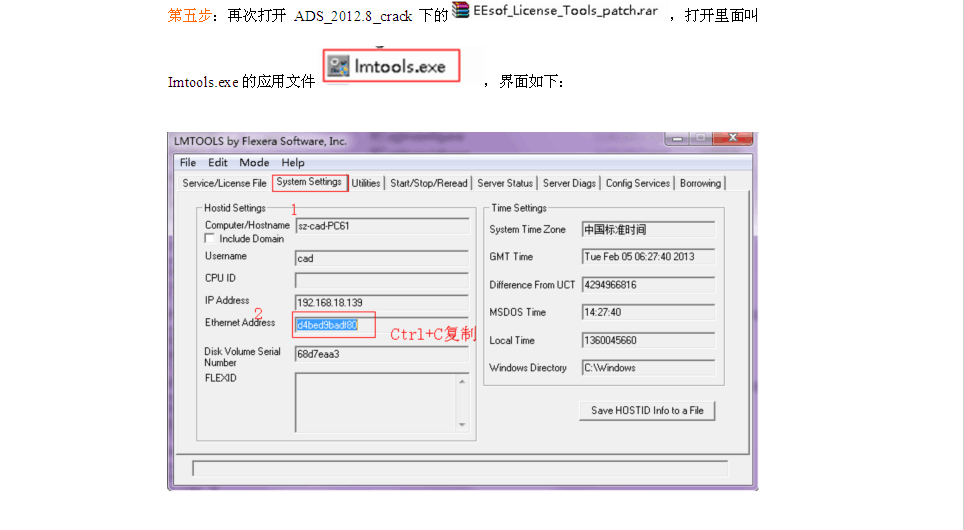
Task: Select the System Settings tab
Action: pos(309,182)
